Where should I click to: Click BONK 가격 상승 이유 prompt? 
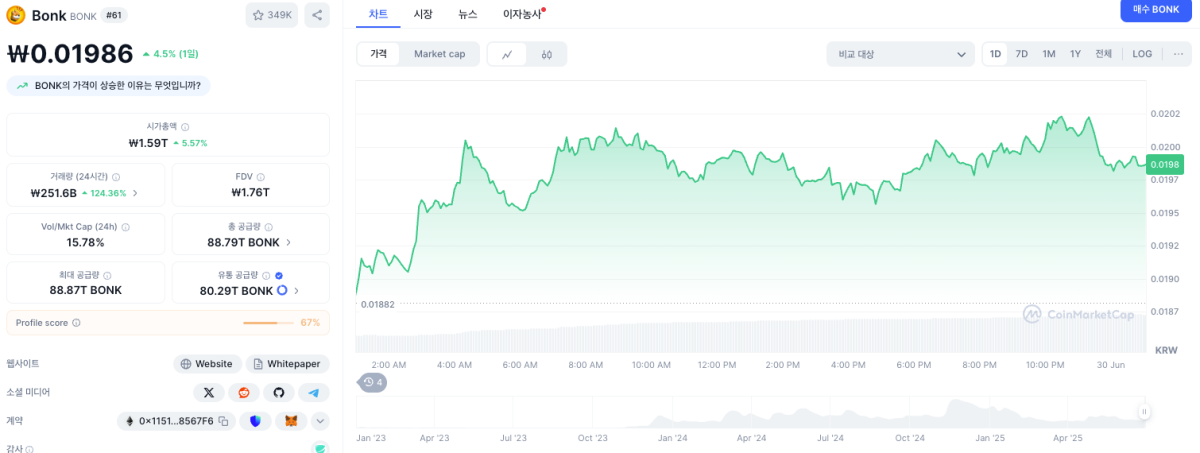[x=108, y=86]
